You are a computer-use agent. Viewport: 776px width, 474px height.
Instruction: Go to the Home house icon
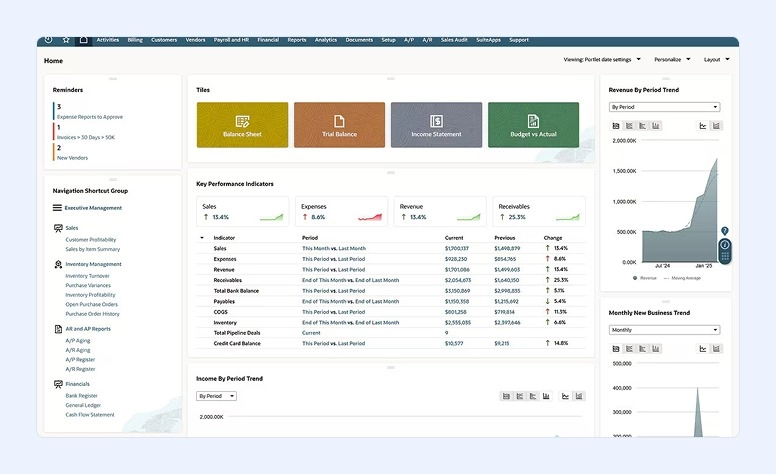point(84,40)
